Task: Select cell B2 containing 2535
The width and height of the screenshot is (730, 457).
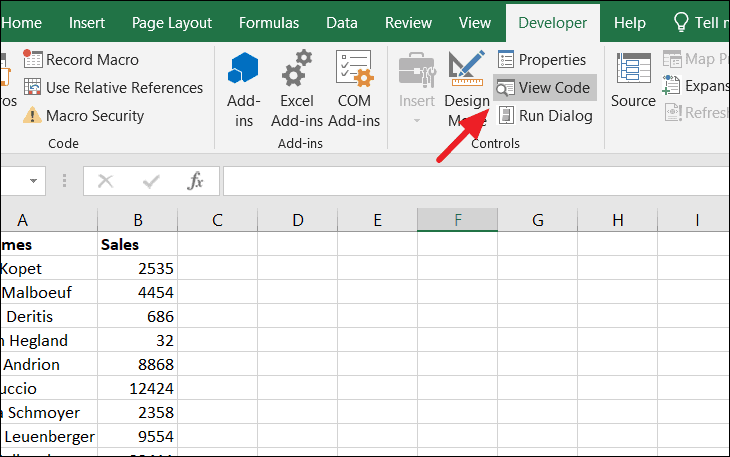Action: point(137,269)
